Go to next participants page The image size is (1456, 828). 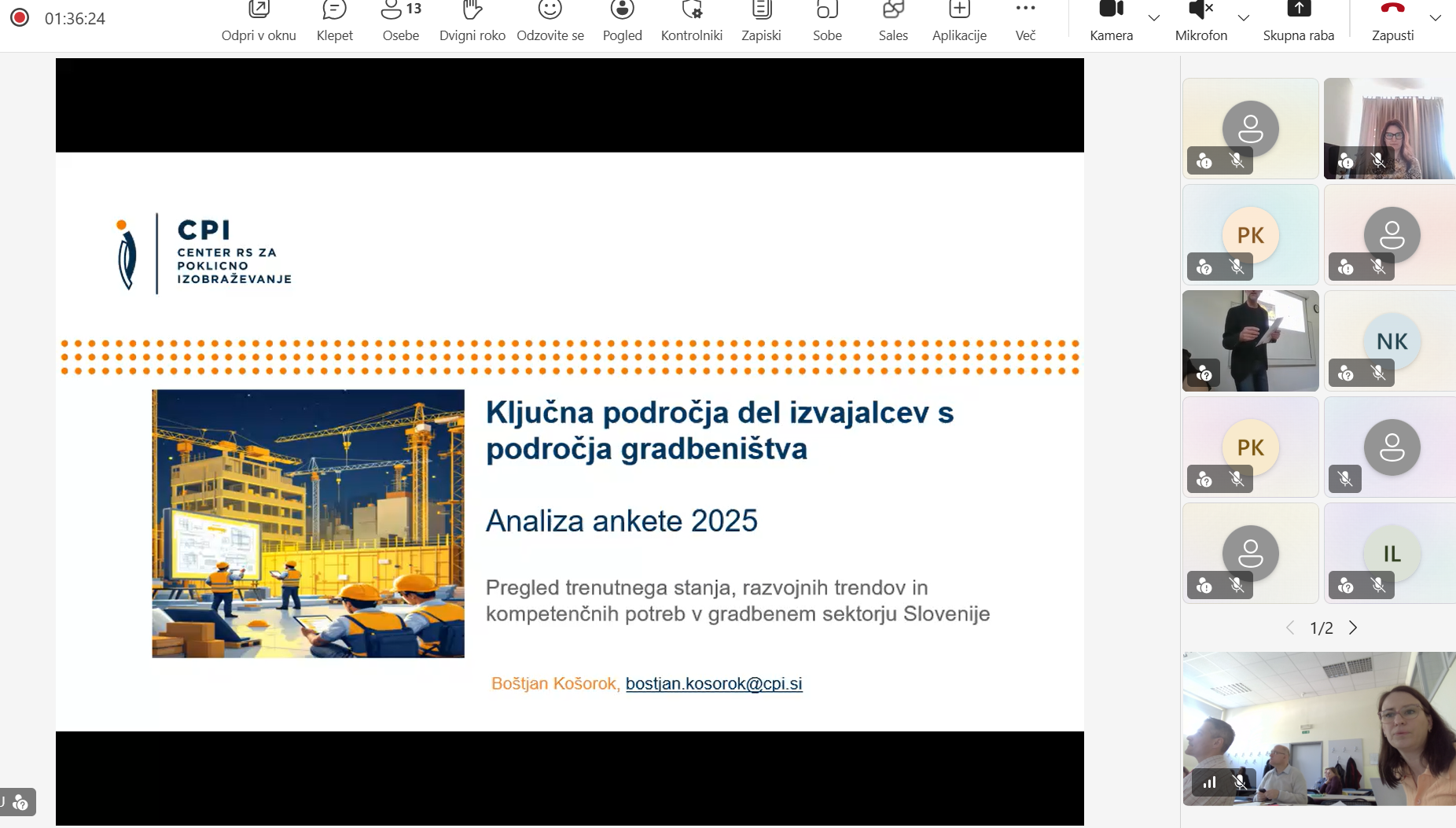click(1353, 627)
